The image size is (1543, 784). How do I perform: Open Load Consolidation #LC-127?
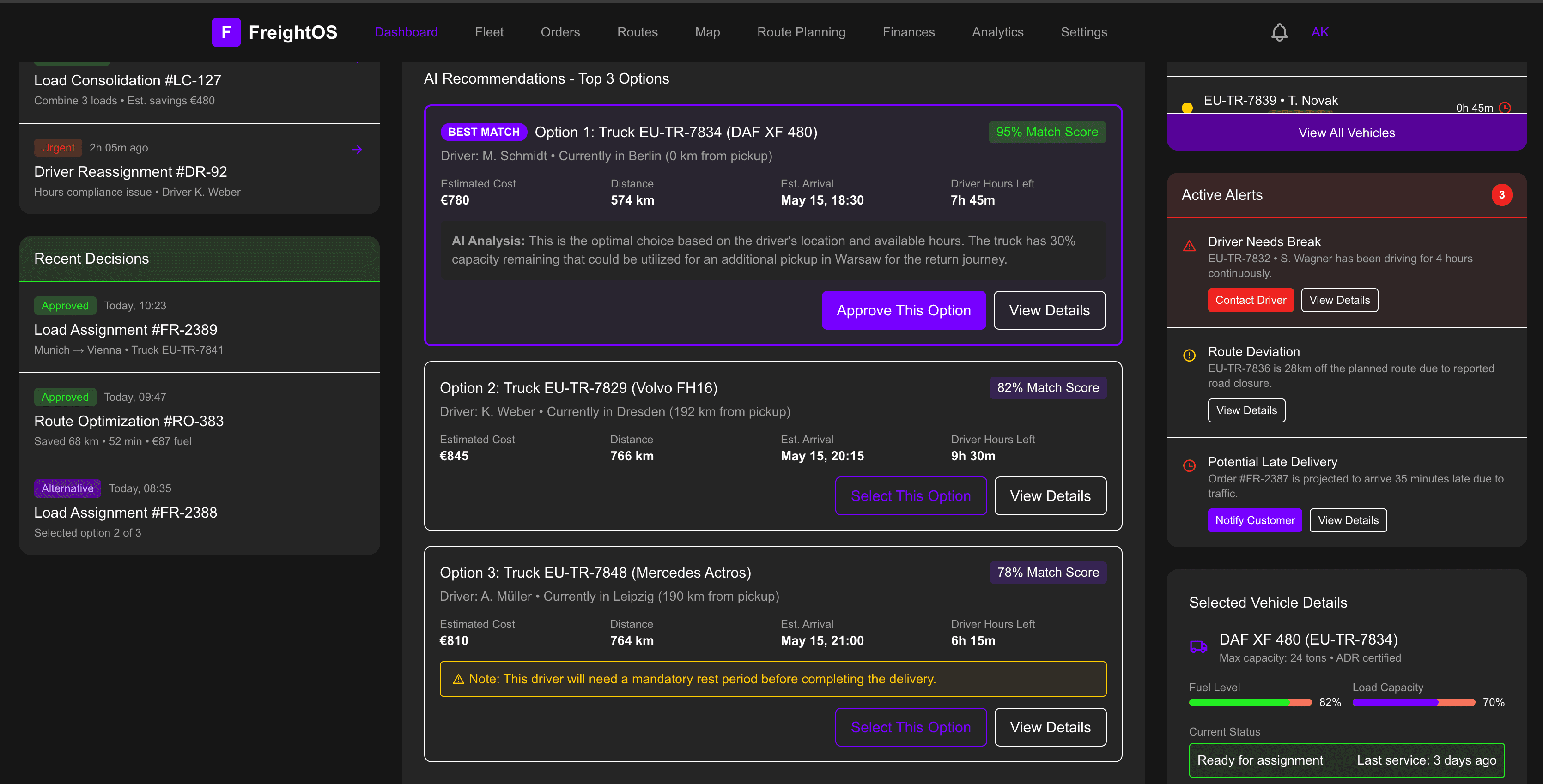point(127,80)
